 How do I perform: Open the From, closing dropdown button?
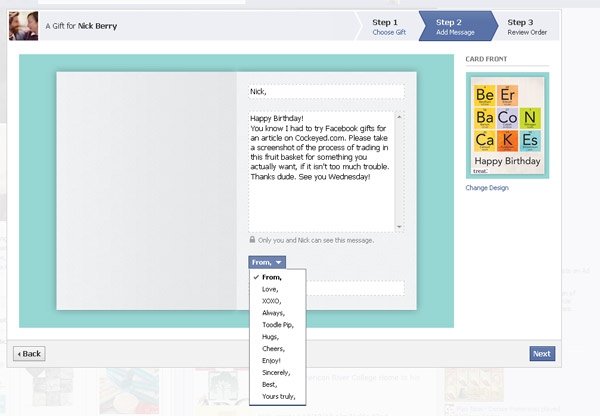pos(267,263)
